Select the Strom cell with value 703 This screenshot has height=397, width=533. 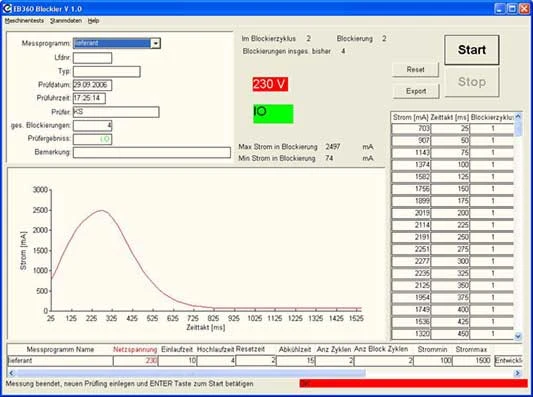[x=411, y=128]
